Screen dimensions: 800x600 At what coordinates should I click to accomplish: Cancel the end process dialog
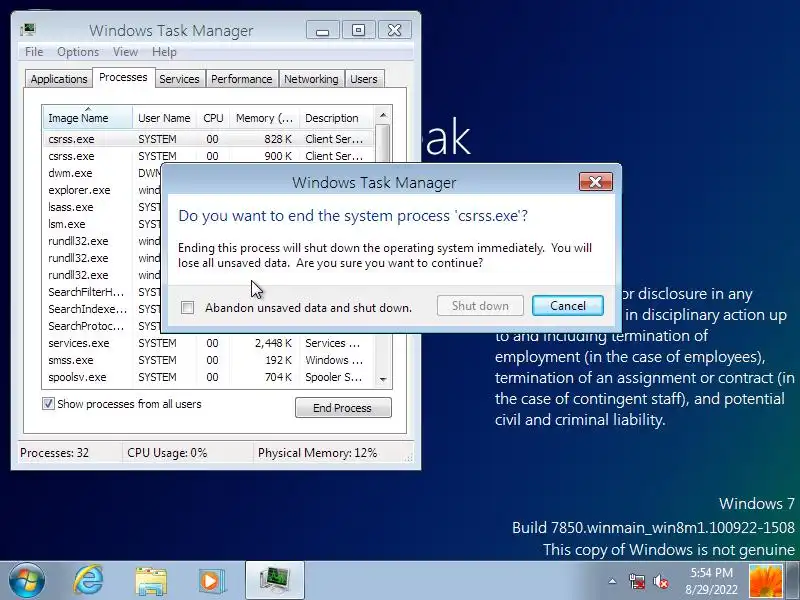(568, 306)
